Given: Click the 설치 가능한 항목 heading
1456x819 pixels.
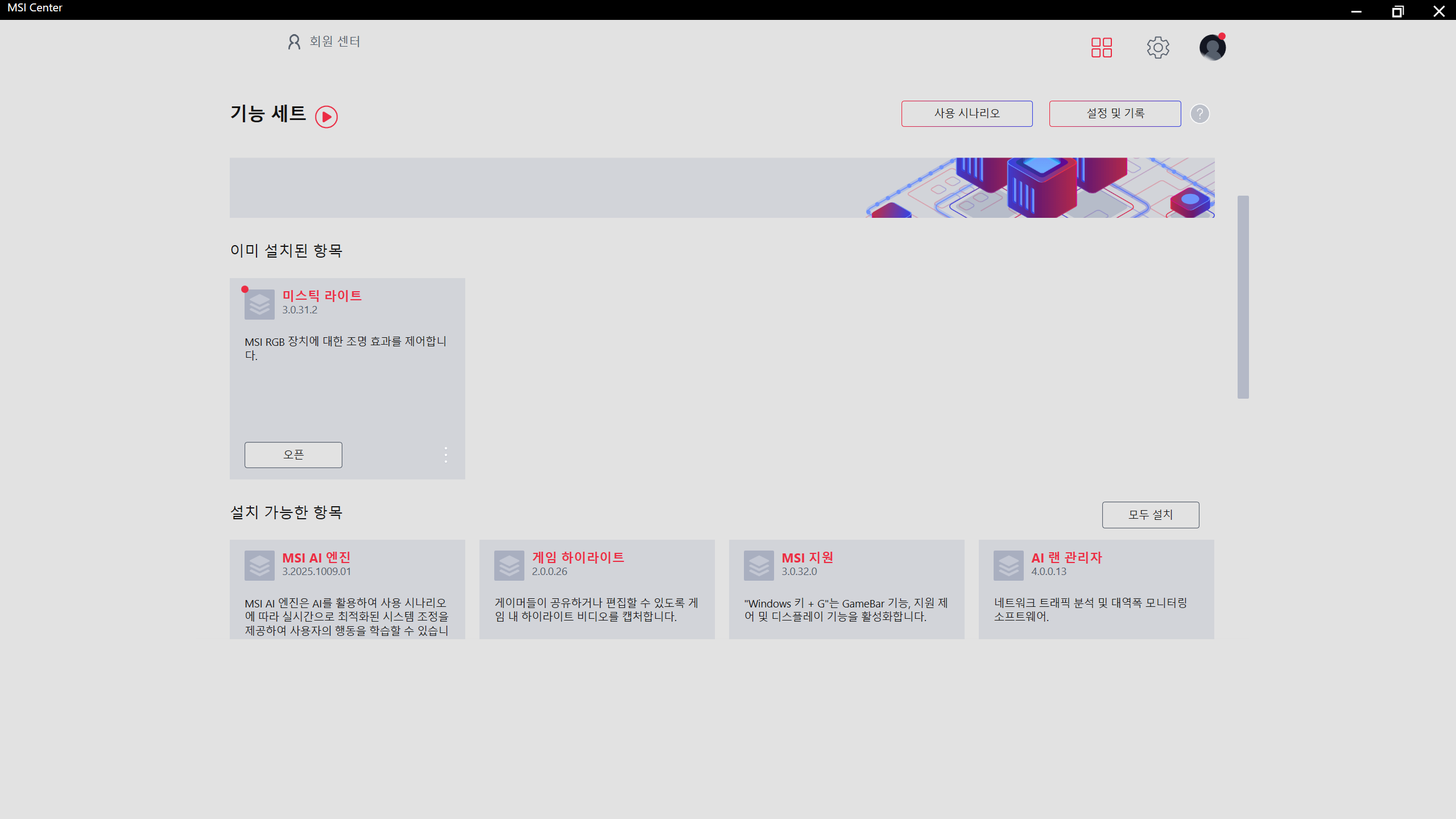Looking at the screenshot, I should pyautogui.click(x=286, y=512).
